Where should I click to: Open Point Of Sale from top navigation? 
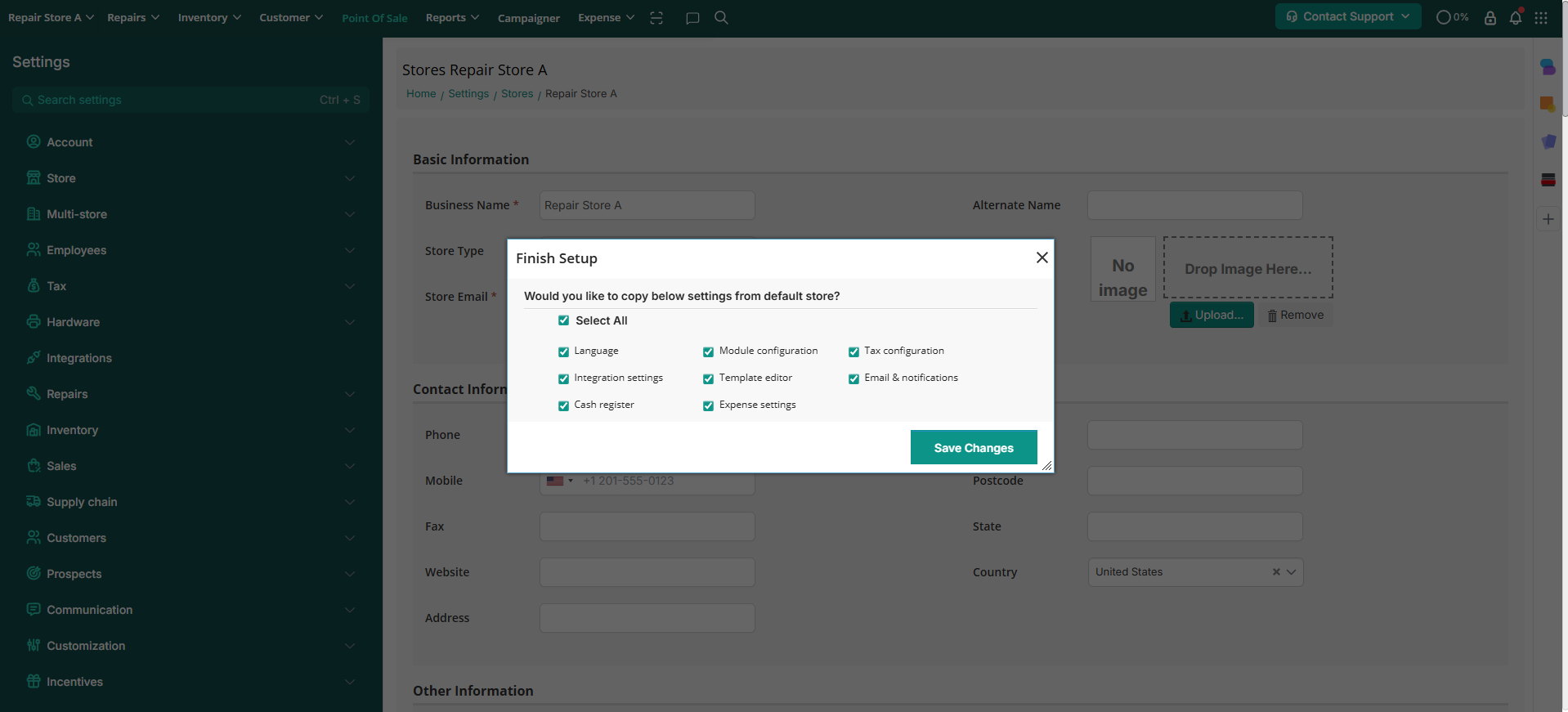pyautogui.click(x=374, y=18)
